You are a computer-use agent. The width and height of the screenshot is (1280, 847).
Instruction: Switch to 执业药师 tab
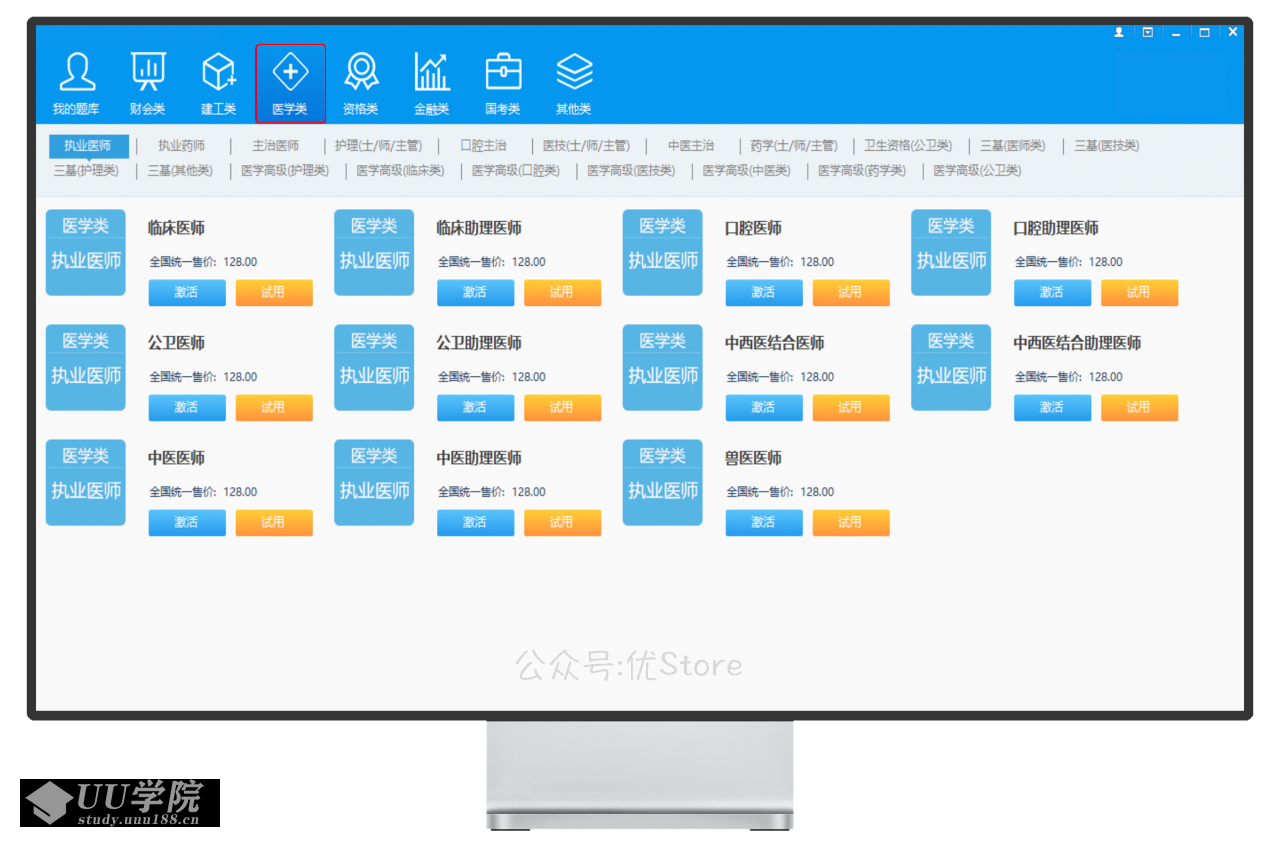tap(181, 146)
